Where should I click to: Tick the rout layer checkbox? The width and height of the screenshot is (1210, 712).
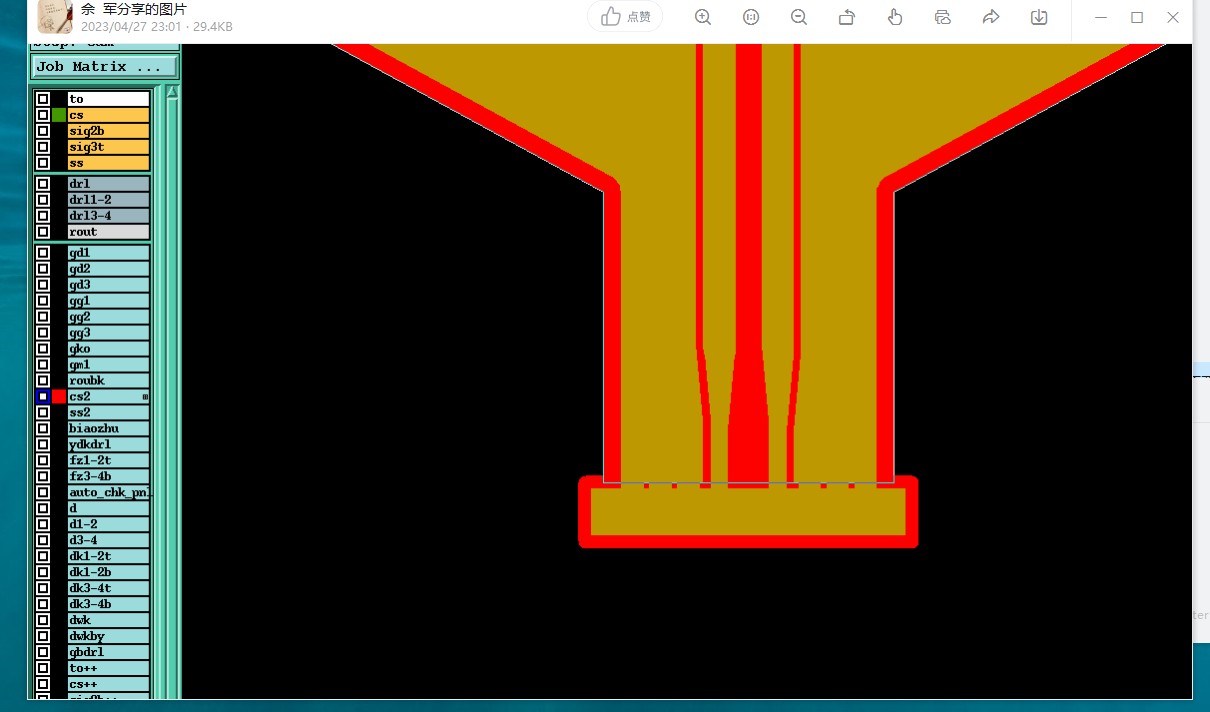point(43,232)
